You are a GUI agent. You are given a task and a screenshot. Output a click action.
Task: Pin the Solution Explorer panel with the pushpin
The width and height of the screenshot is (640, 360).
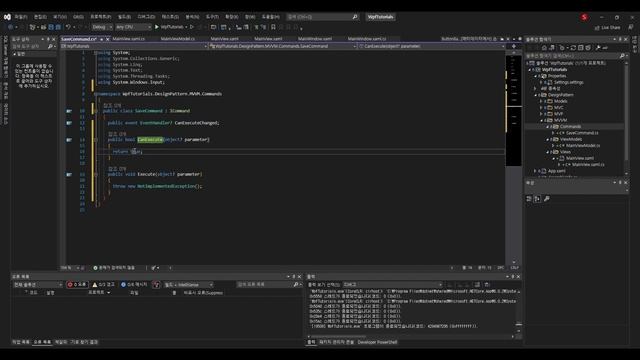[x=620, y=39]
